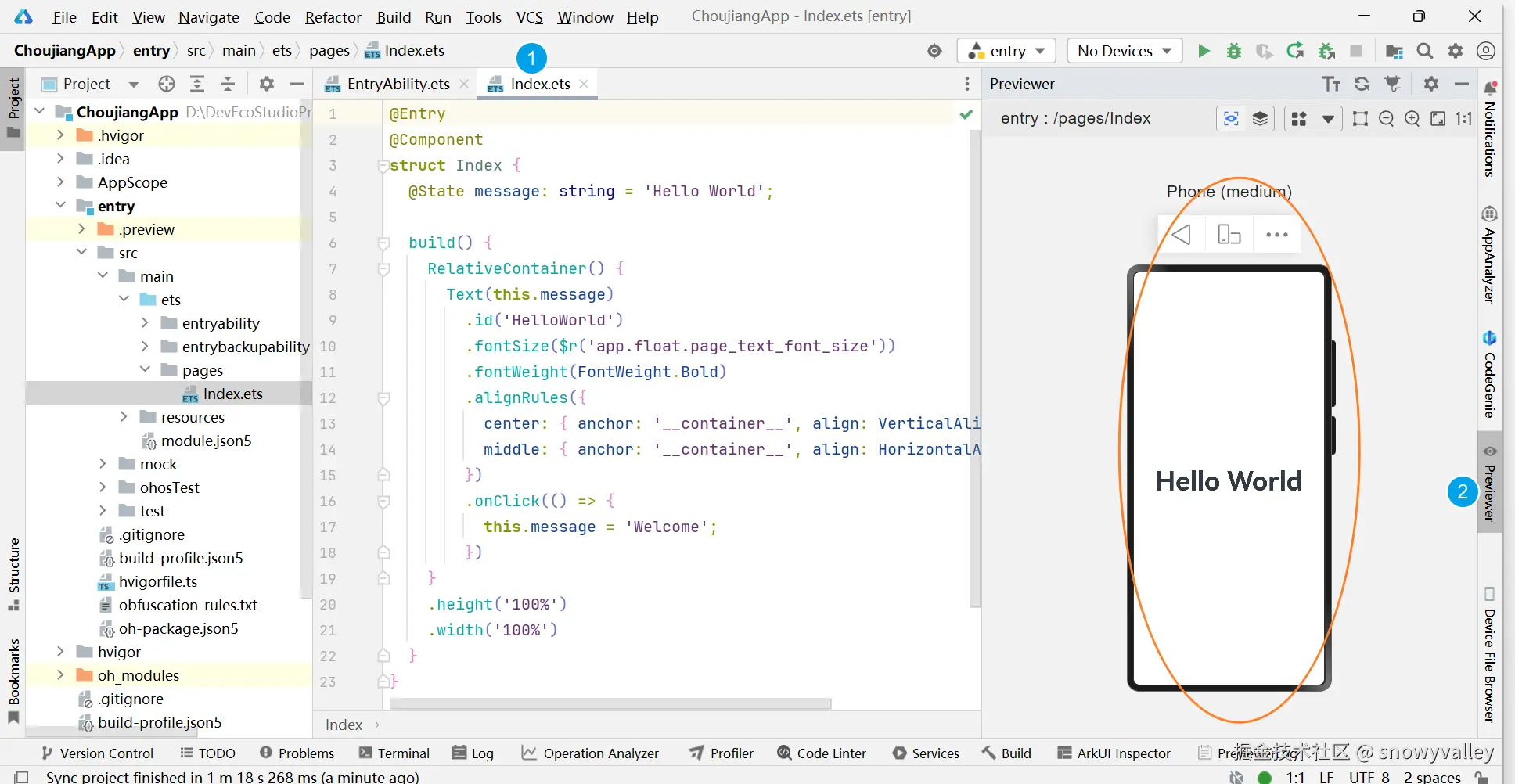Click the back triangle above phone preview
The height and width of the screenshot is (784, 1515).
click(x=1182, y=235)
